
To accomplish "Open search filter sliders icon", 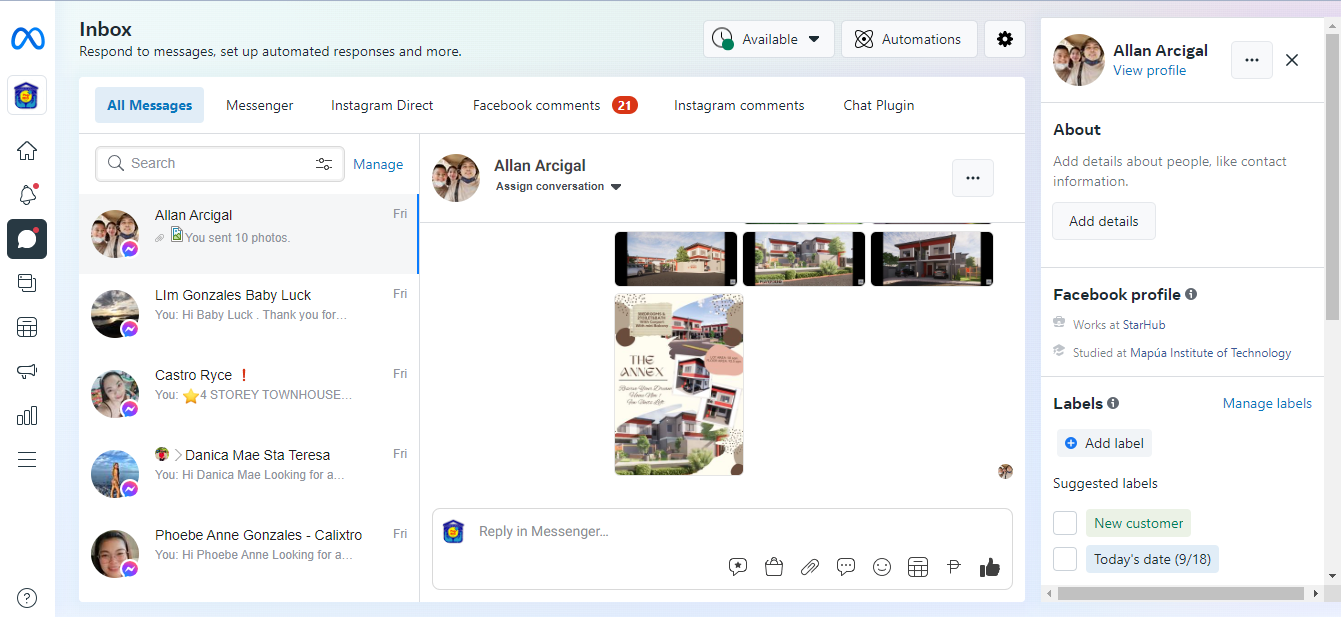I will coord(324,164).
